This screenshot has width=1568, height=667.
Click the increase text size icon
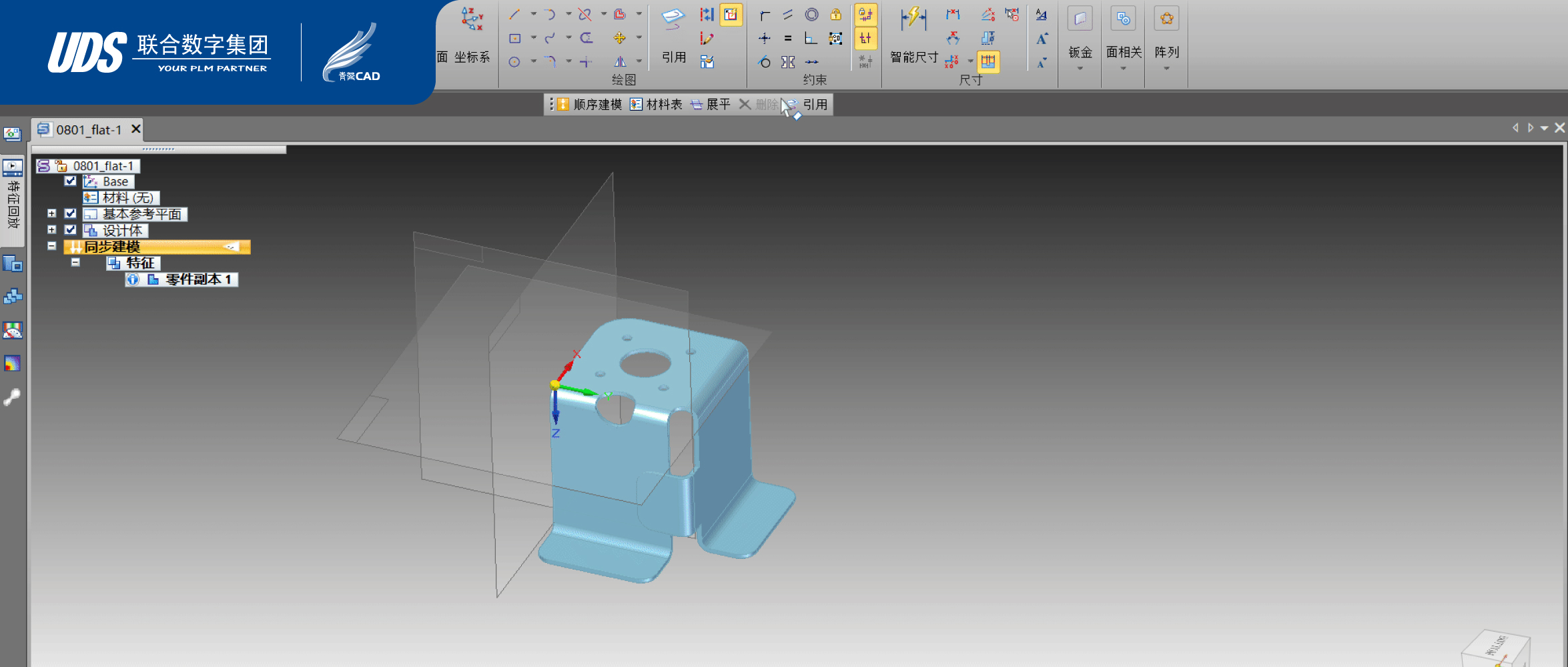click(1042, 38)
